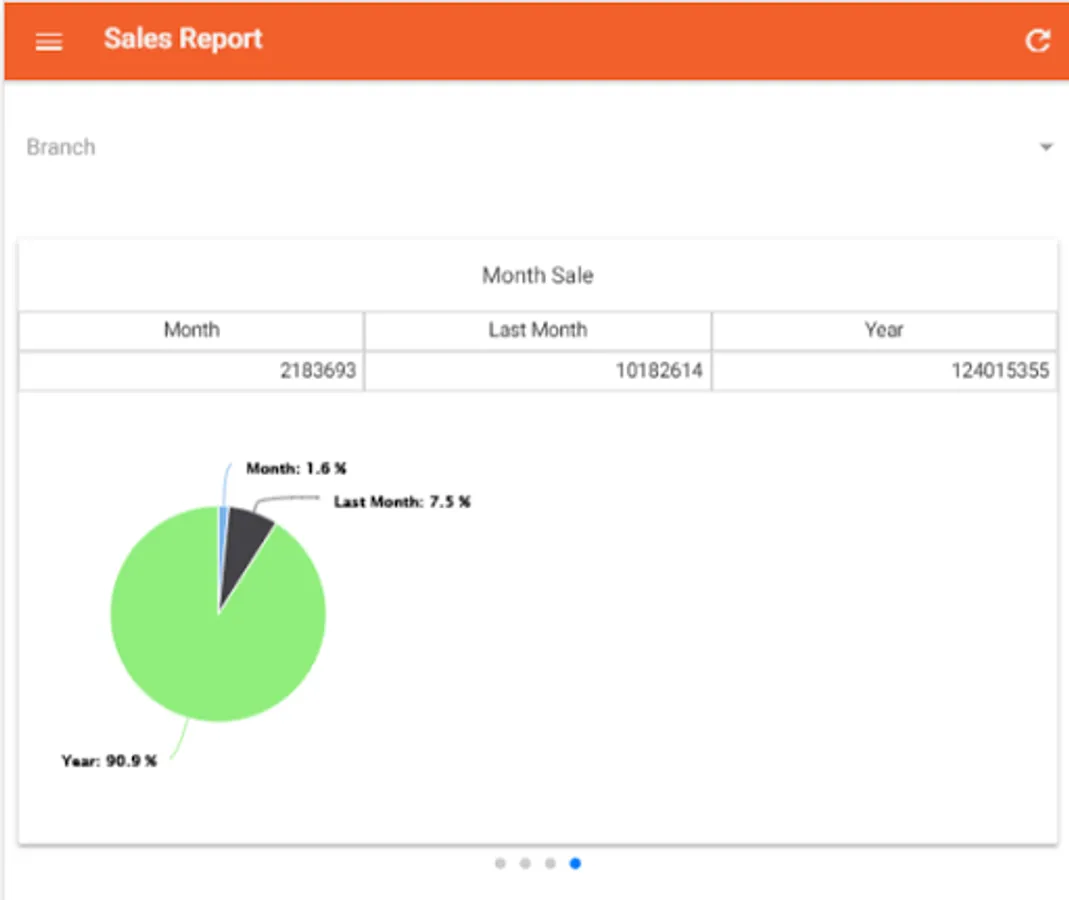
Task: Open the hamburger navigation menu
Action: point(49,42)
